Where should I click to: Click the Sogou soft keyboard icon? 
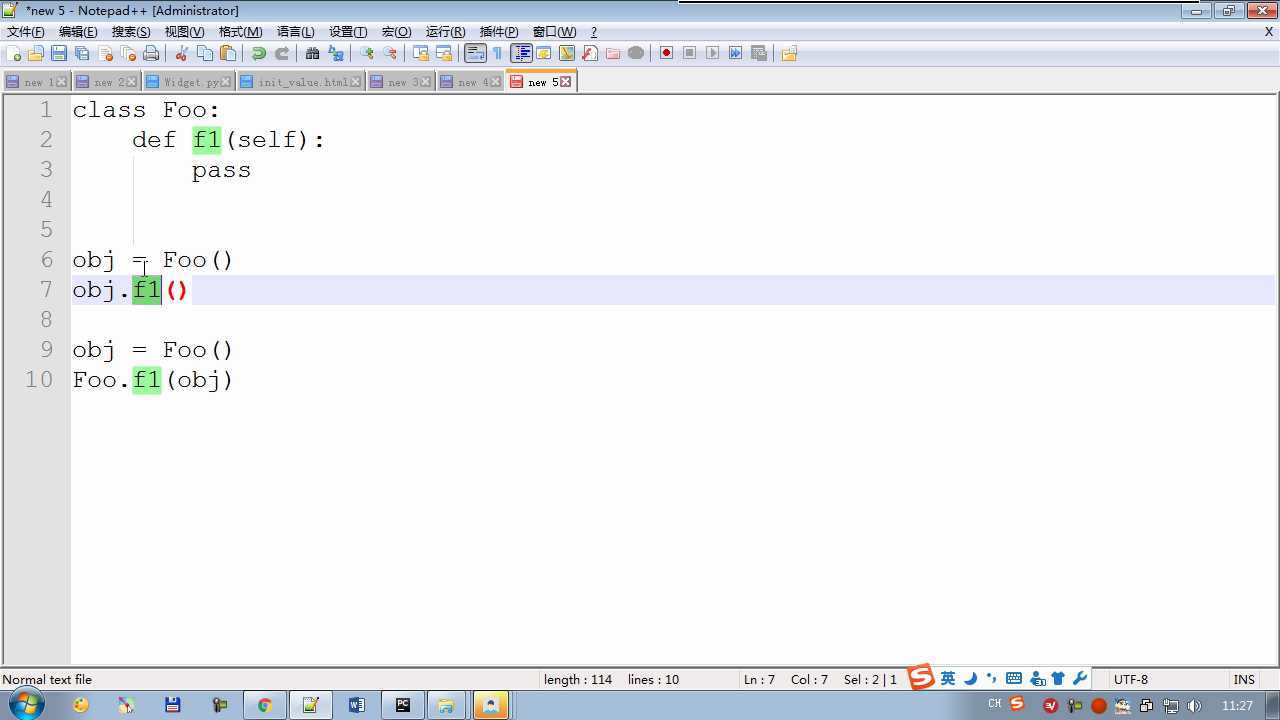coord(1014,678)
